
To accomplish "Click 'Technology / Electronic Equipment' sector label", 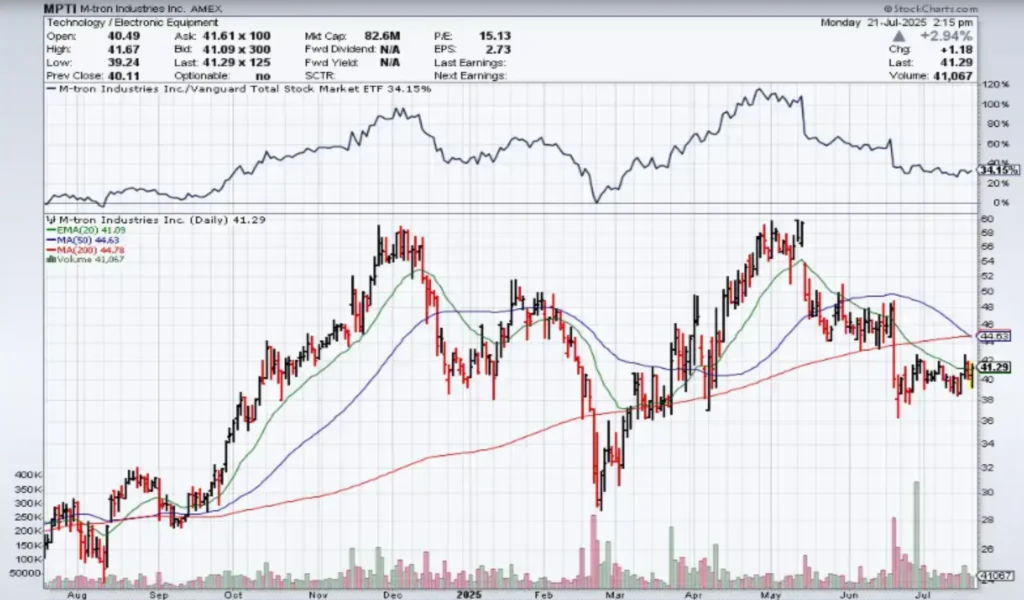I will [132, 23].
